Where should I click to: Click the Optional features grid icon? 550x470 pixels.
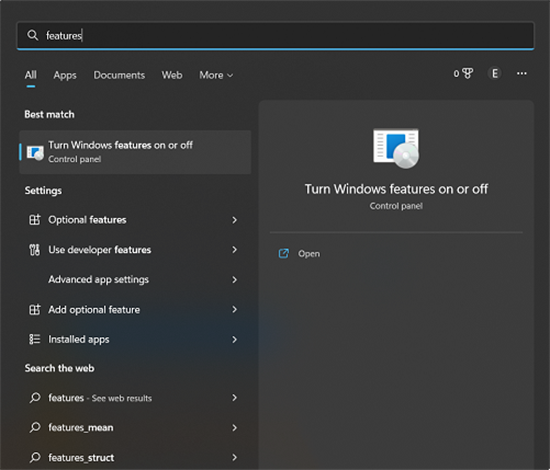[x=34, y=220]
